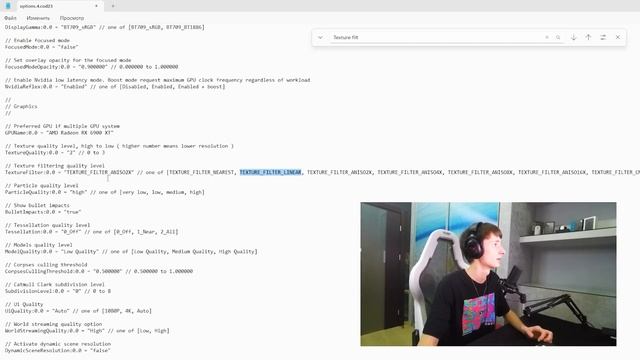Click the Catmull Clark subdivision level comment
640x360 pixels.
pos(55,284)
